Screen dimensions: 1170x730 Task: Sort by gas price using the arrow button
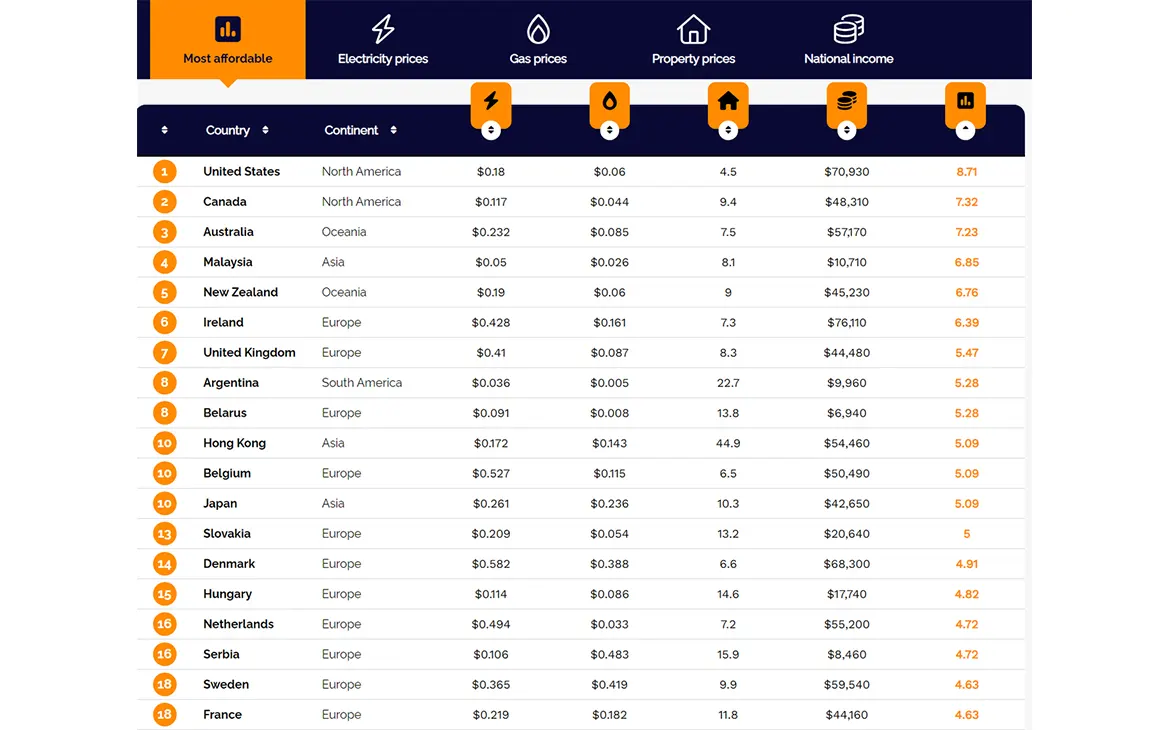coord(610,130)
